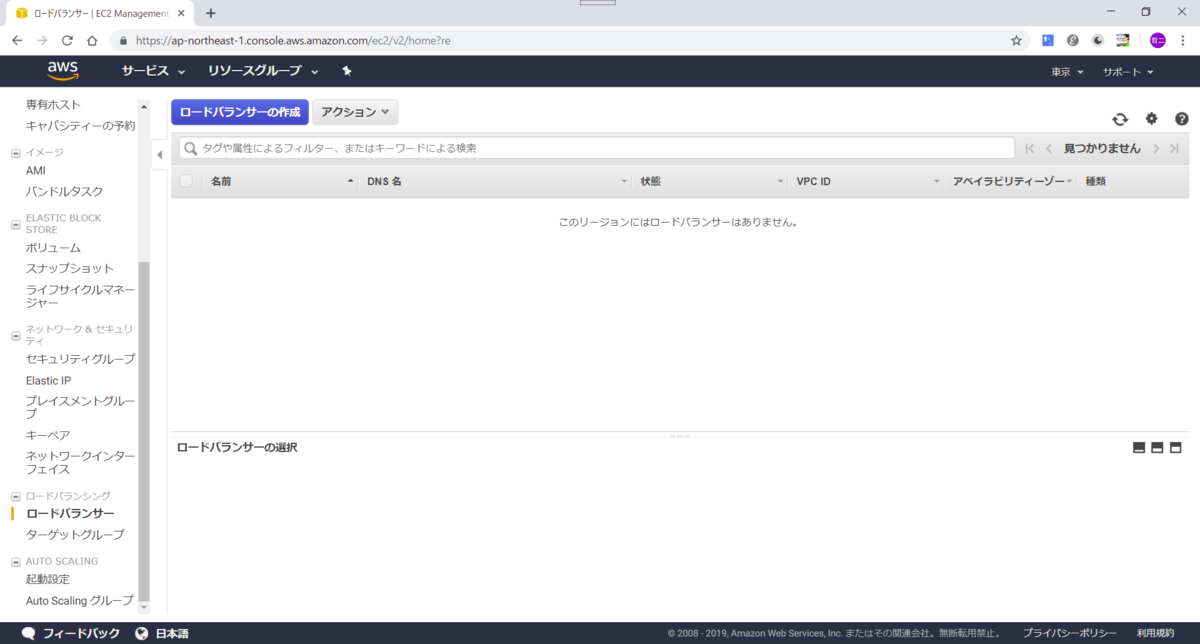Open the サービス menu
This screenshot has height=644, width=1200.
(147, 71)
